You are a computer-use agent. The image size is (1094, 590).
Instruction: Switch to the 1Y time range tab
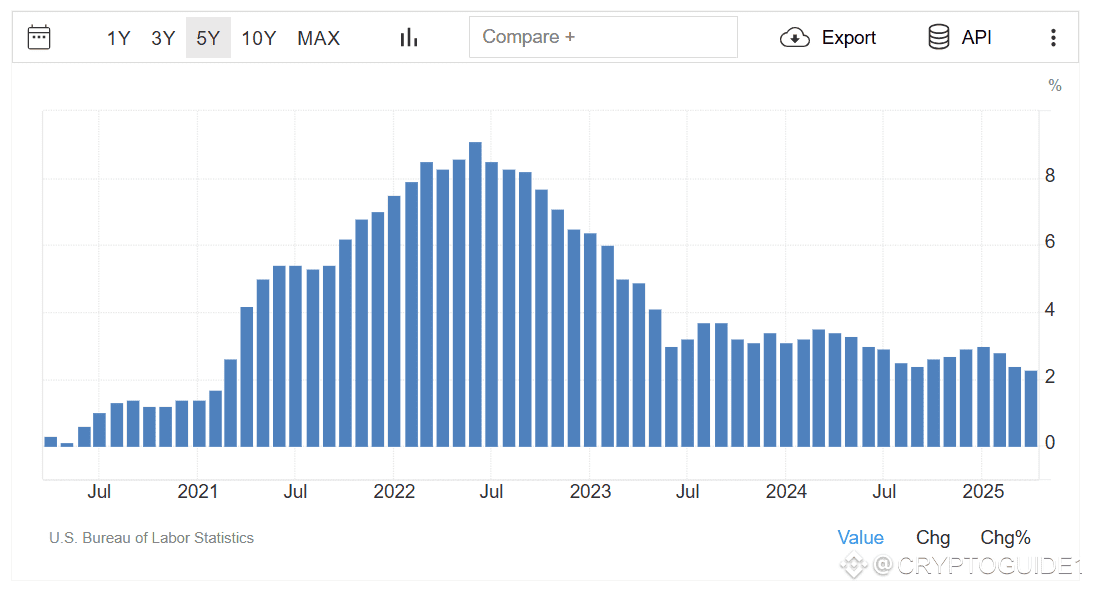tap(118, 37)
